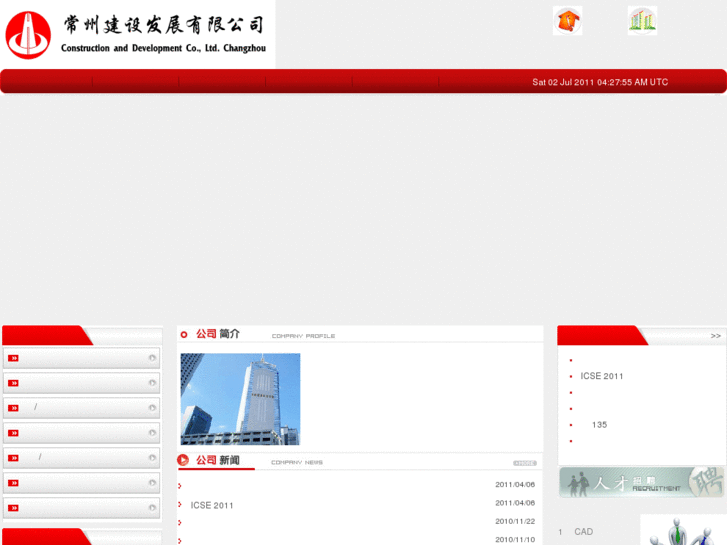Image resolution: width=727 pixels, height=545 pixels.
Task: Click the 2010/11/10 news date
Action: point(515,539)
